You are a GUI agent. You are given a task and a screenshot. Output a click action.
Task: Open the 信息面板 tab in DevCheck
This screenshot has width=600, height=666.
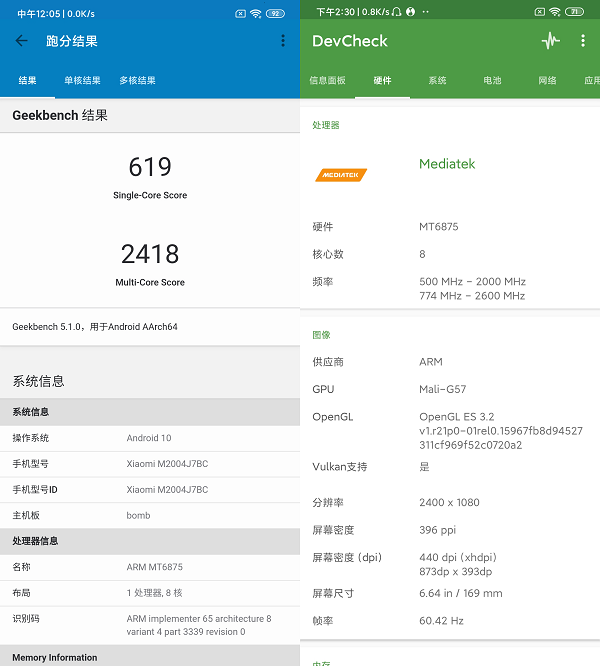(327, 80)
